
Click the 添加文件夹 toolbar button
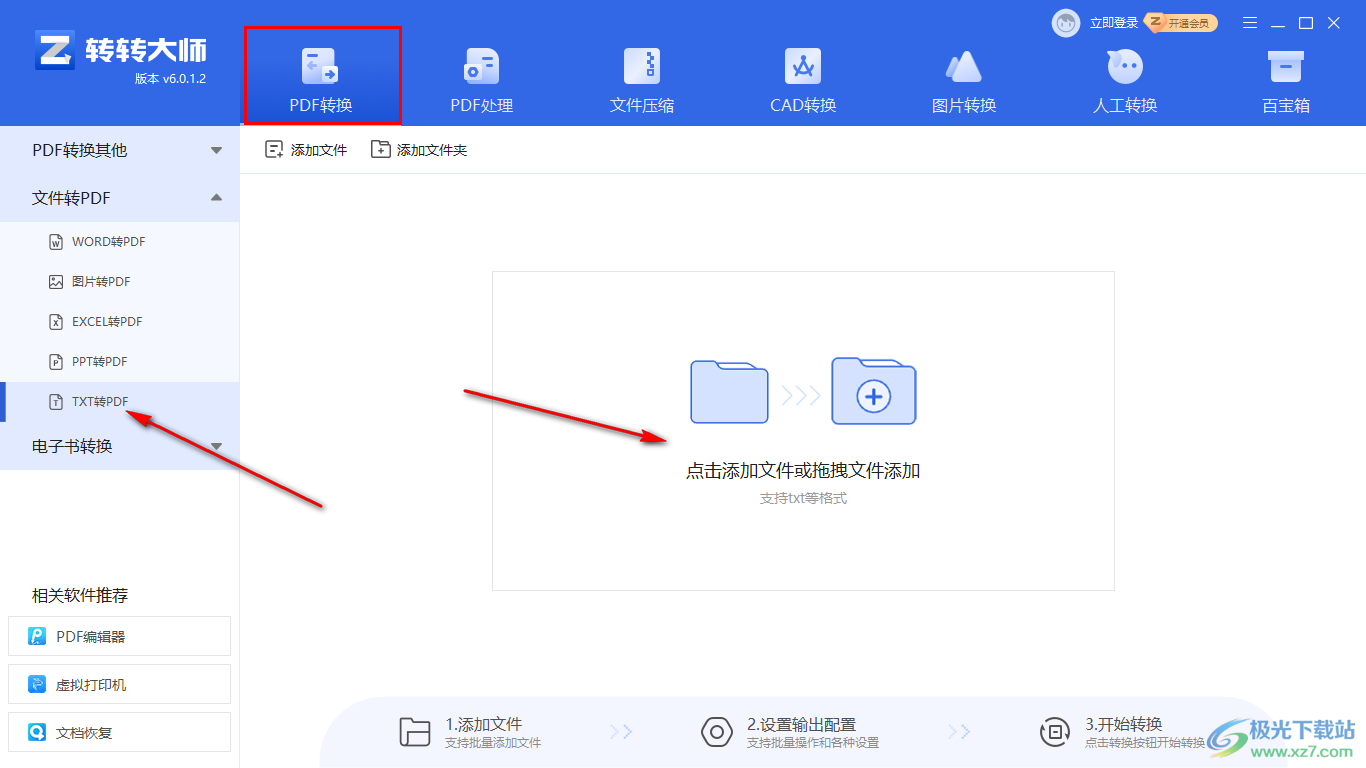[x=419, y=150]
